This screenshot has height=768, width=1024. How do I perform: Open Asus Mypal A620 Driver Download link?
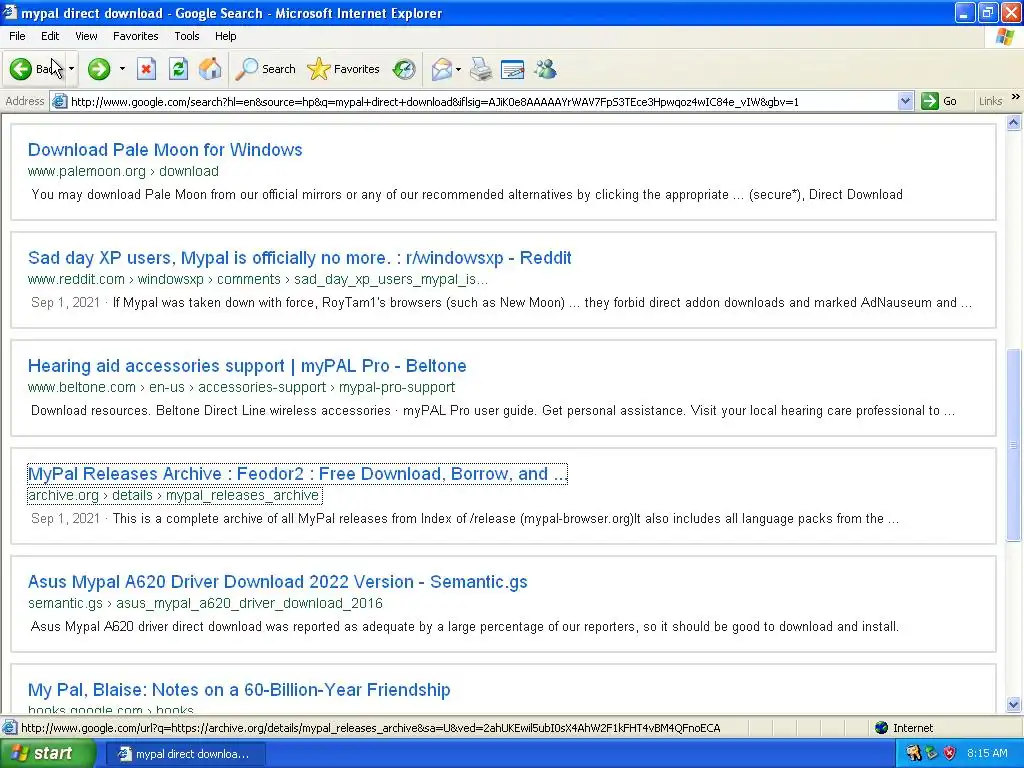pyautogui.click(x=278, y=582)
